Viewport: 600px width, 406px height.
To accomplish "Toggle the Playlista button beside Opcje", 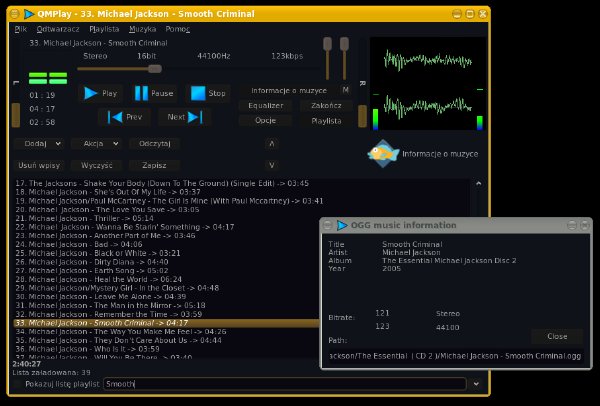I will coord(326,121).
